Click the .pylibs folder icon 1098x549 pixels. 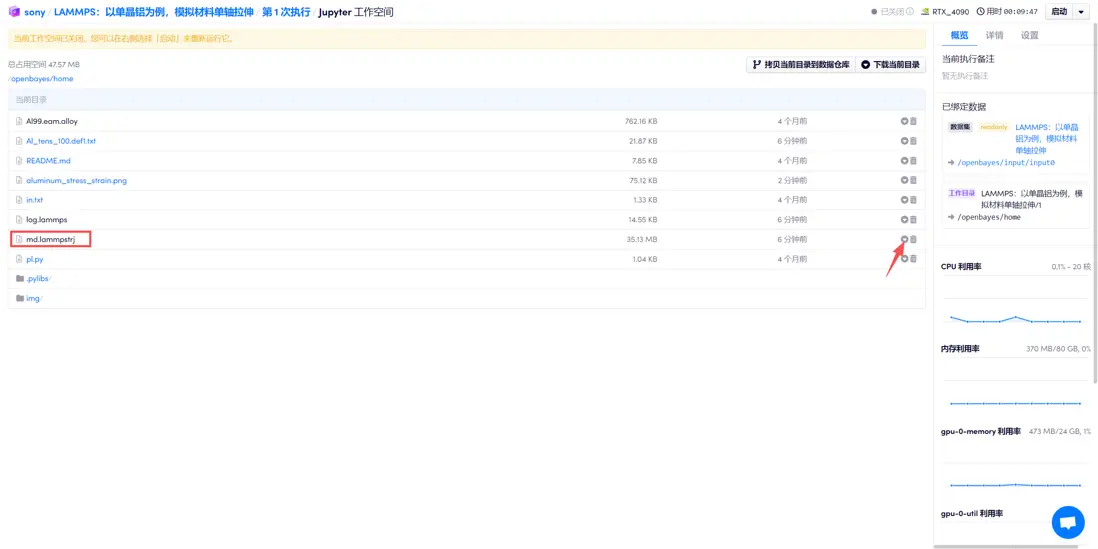[20, 279]
